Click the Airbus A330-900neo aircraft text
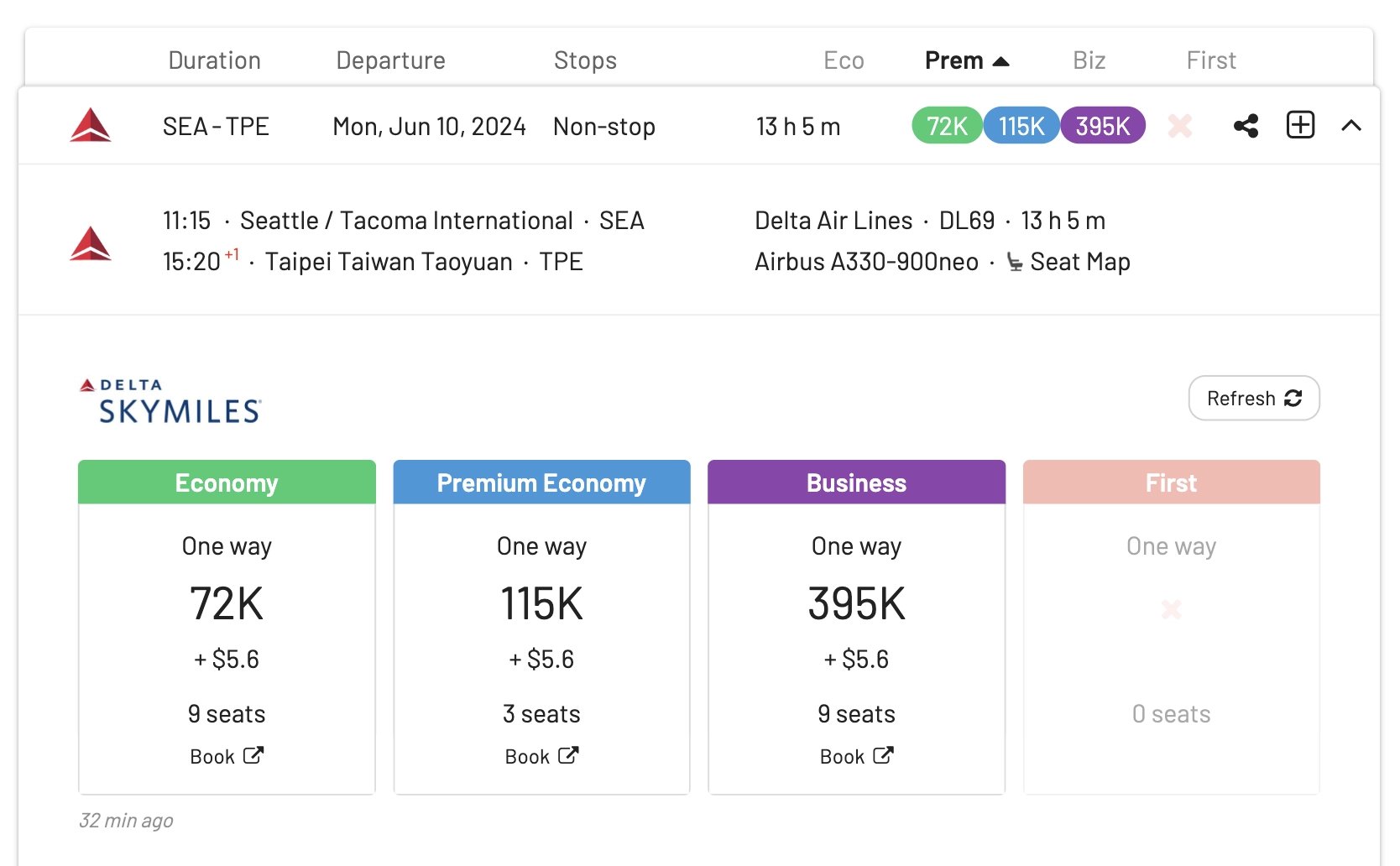The width and height of the screenshot is (1400, 866). (x=866, y=262)
